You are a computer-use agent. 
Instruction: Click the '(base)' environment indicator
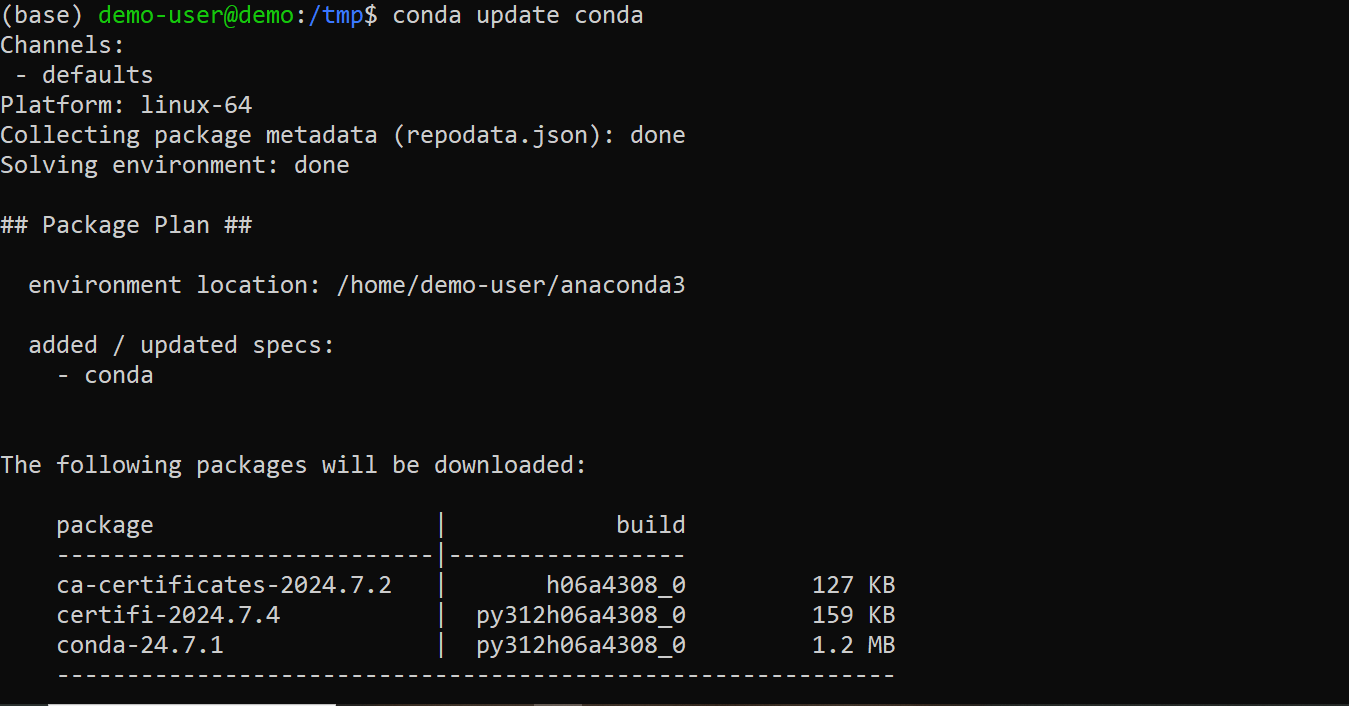click(42, 15)
